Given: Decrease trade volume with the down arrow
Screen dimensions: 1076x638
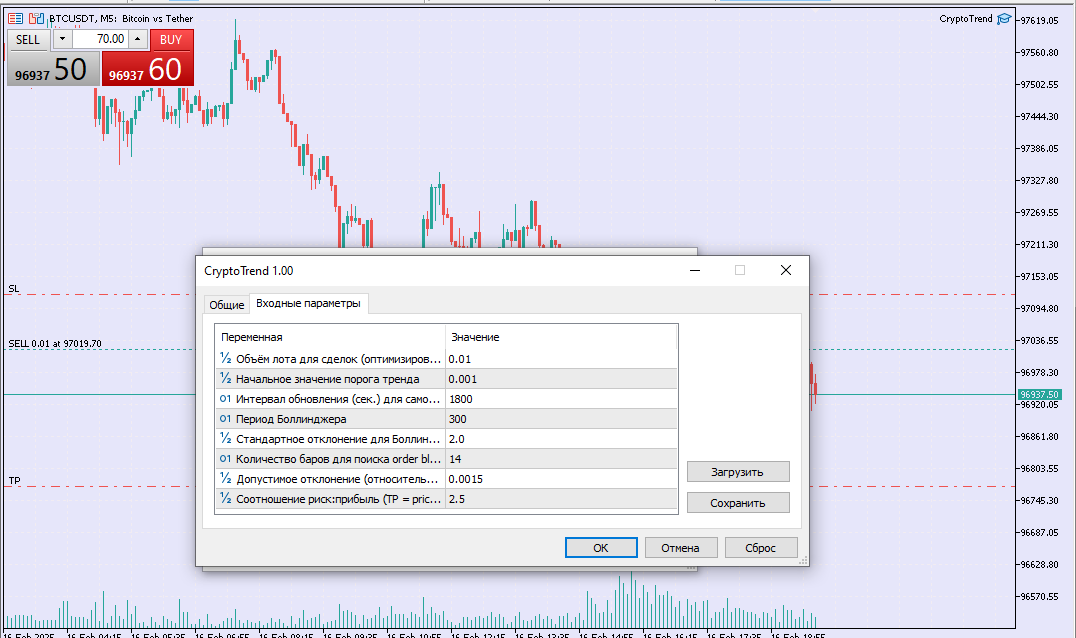Looking at the screenshot, I should (62, 38).
